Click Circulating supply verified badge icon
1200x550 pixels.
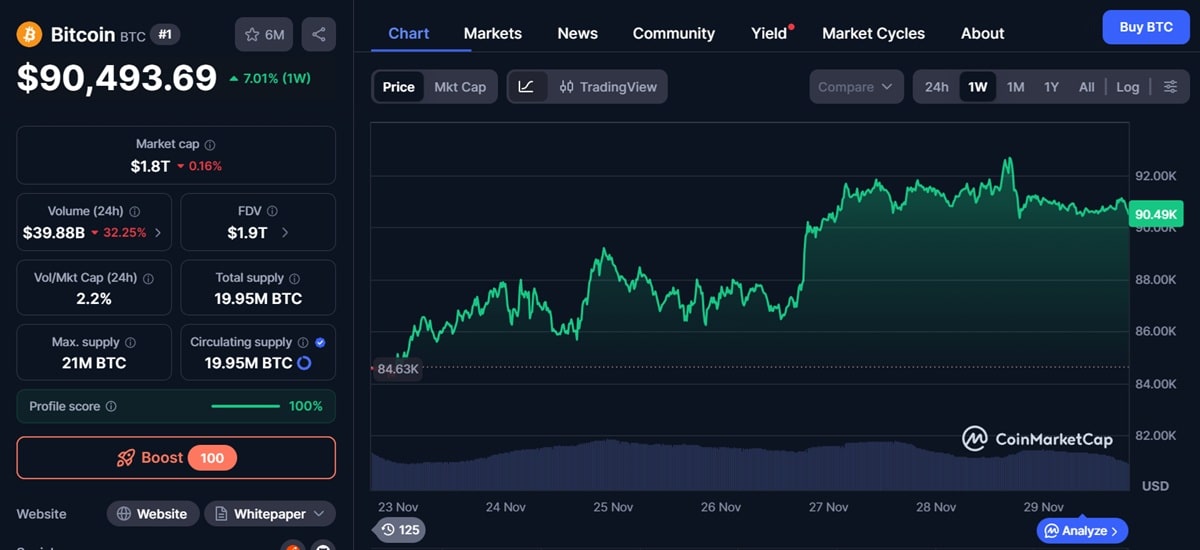pyautogui.click(x=320, y=342)
